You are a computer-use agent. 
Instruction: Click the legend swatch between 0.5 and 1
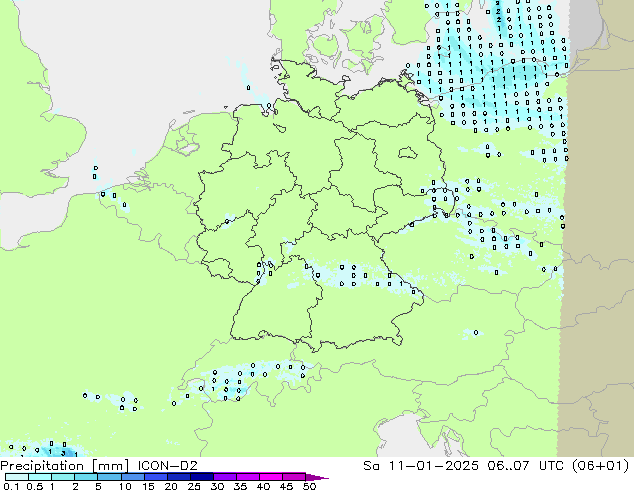tap(40, 477)
